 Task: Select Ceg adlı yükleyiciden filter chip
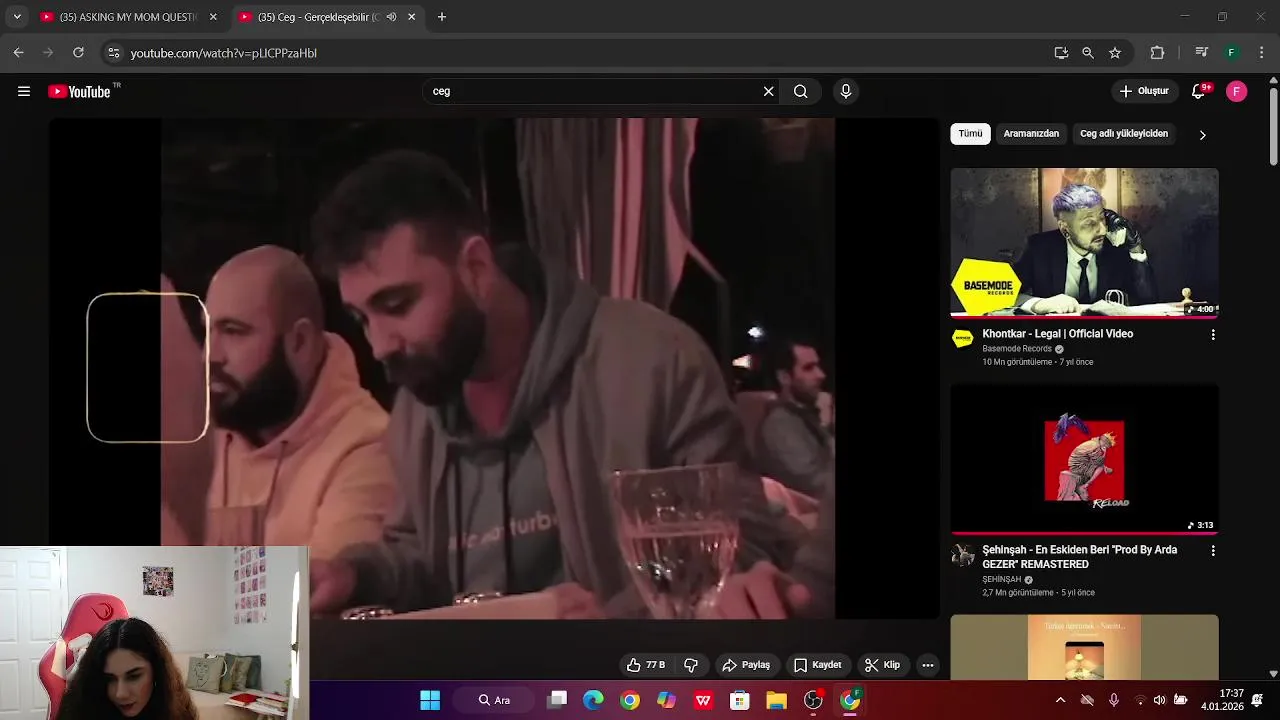[1124, 134]
